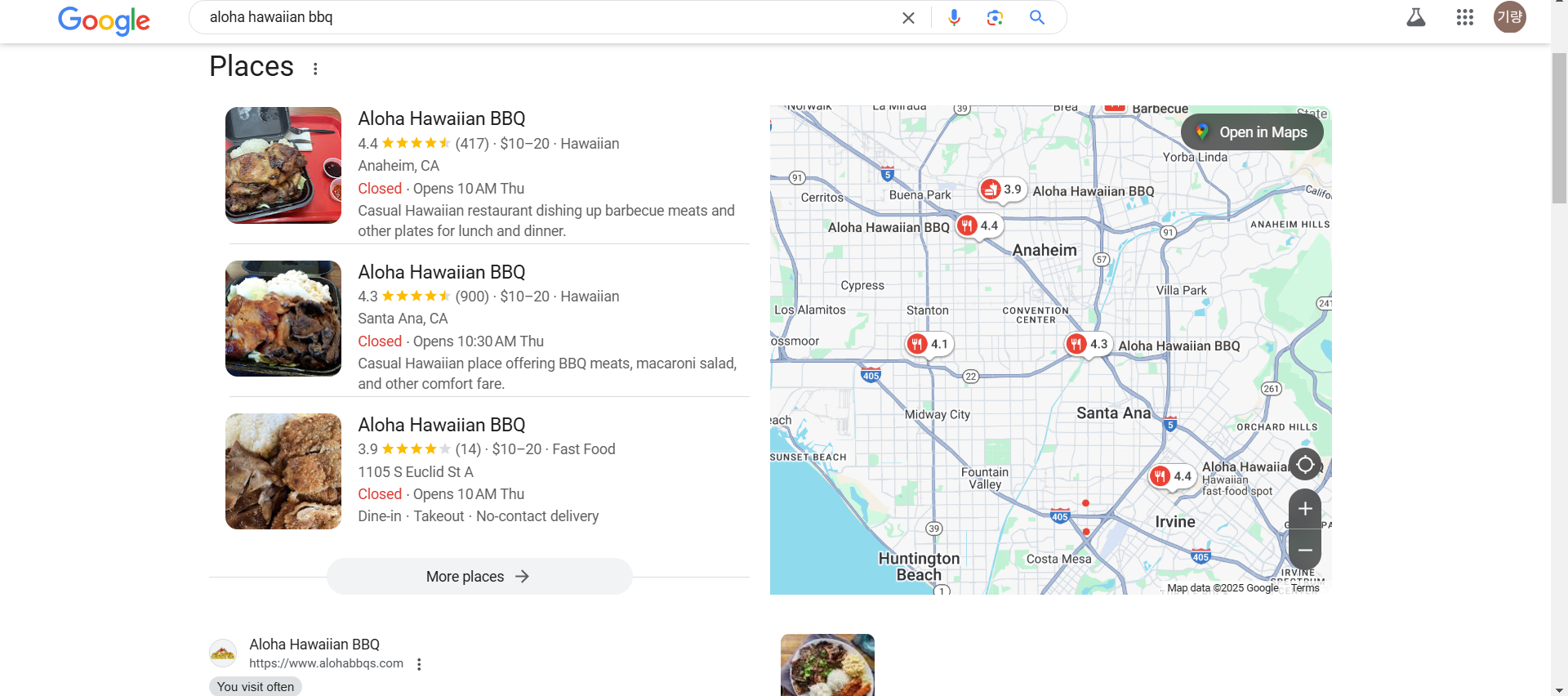Select the 3.9 rated map pin
The height and width of the screenshot is (696, 1568).
click(1002, 190)
